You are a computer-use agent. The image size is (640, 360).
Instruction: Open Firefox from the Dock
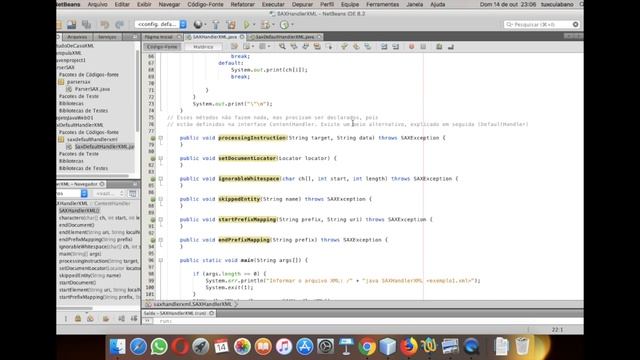coord(409,347)
